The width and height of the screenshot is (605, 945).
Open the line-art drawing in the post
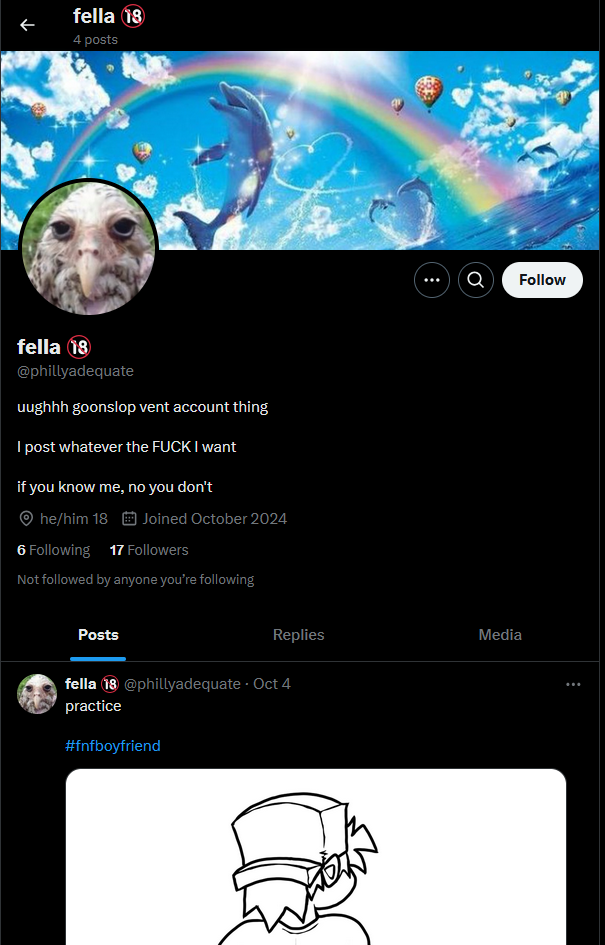tap(316, 857)
